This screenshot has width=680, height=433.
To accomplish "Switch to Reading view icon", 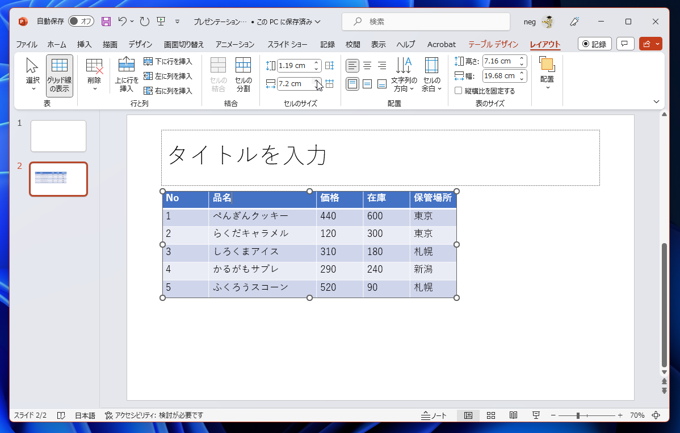I will click(x=513, y=415).
